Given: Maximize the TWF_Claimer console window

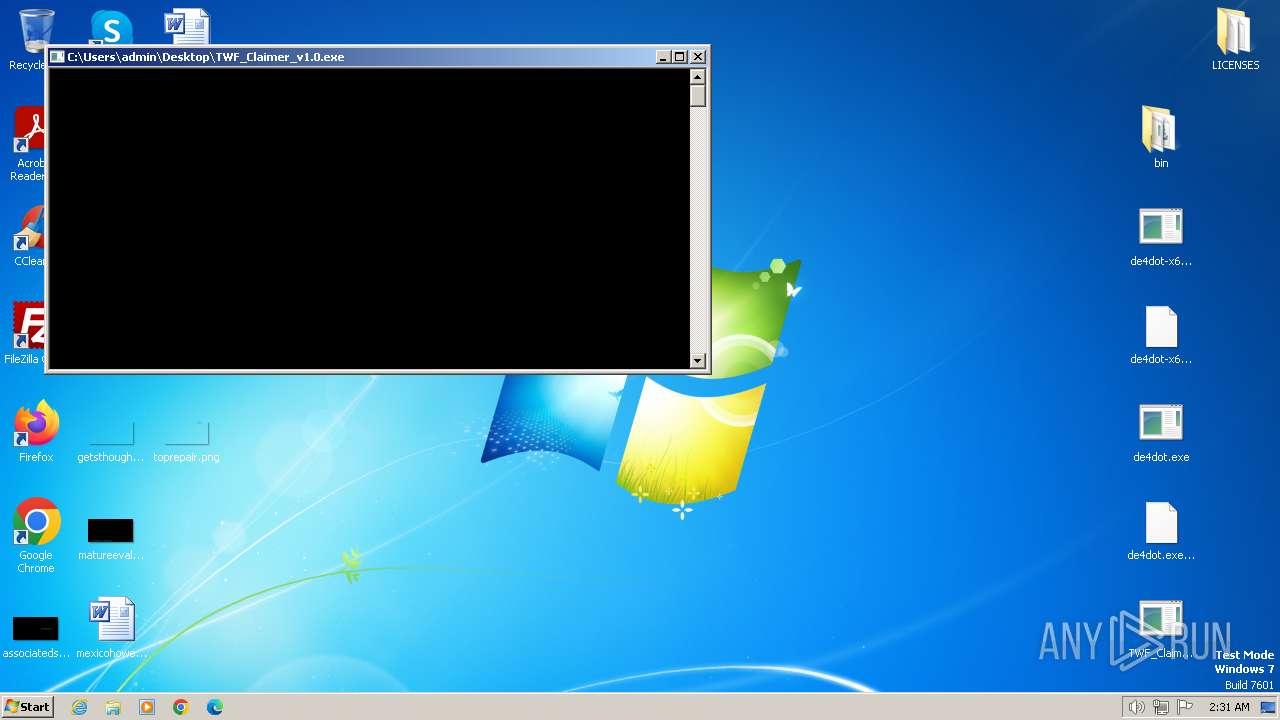Looking at the screenshot, I should pyautogui.click(x=680, y=57).
